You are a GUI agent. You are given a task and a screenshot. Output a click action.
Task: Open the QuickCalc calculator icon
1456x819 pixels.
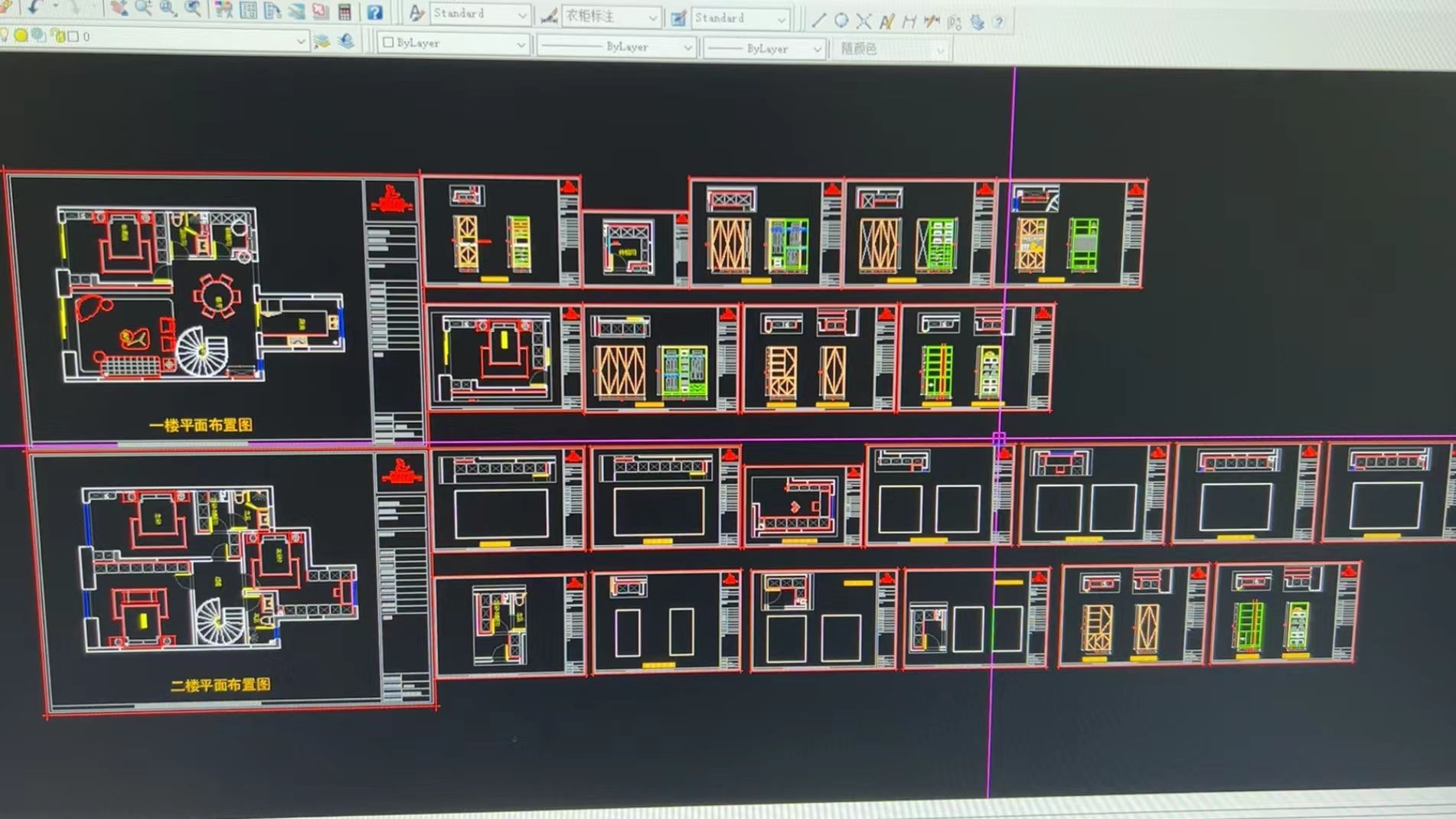[x=344, y=11]
